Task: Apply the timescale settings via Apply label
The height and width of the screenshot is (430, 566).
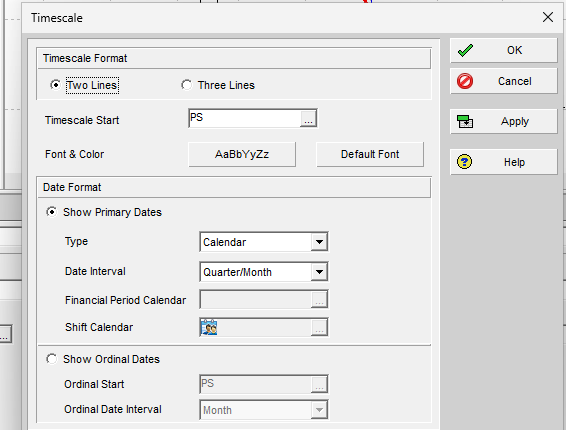Action: 514,121
